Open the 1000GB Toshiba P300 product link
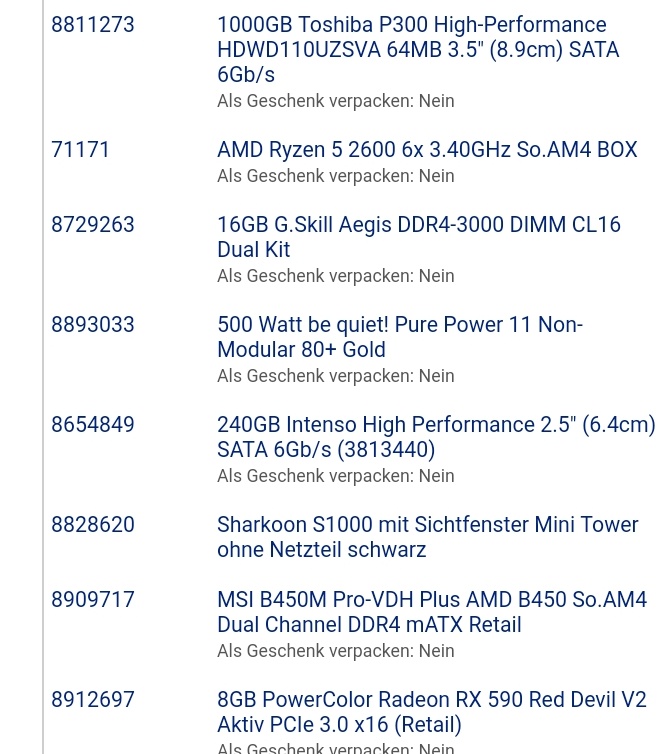This screenshot has width=669, height=754. click(418, 50)
